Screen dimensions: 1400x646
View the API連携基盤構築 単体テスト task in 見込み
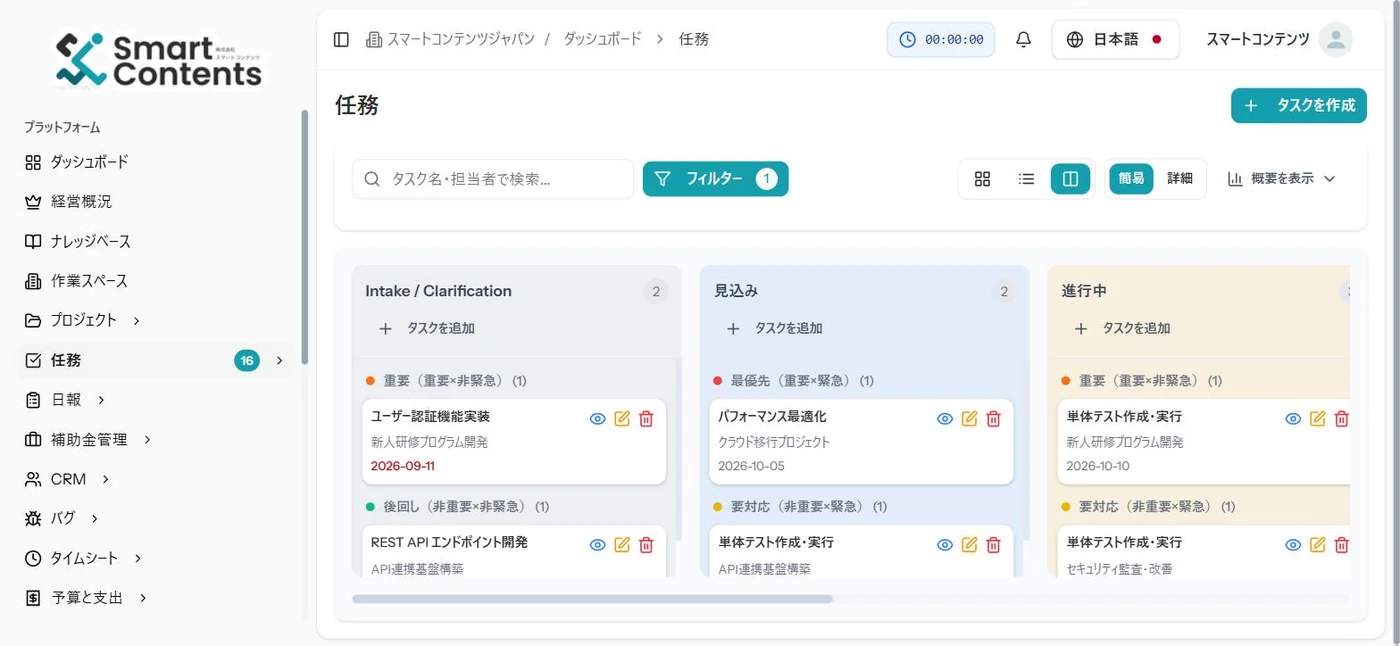(945, 545)
